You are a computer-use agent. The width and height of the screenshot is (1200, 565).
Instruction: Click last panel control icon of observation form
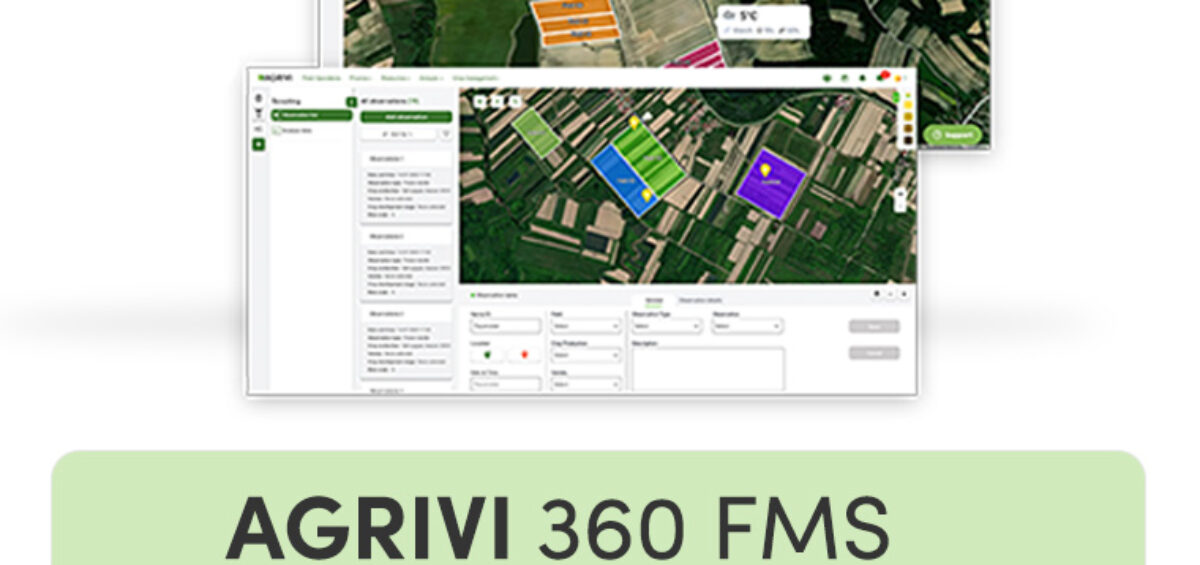904,294
